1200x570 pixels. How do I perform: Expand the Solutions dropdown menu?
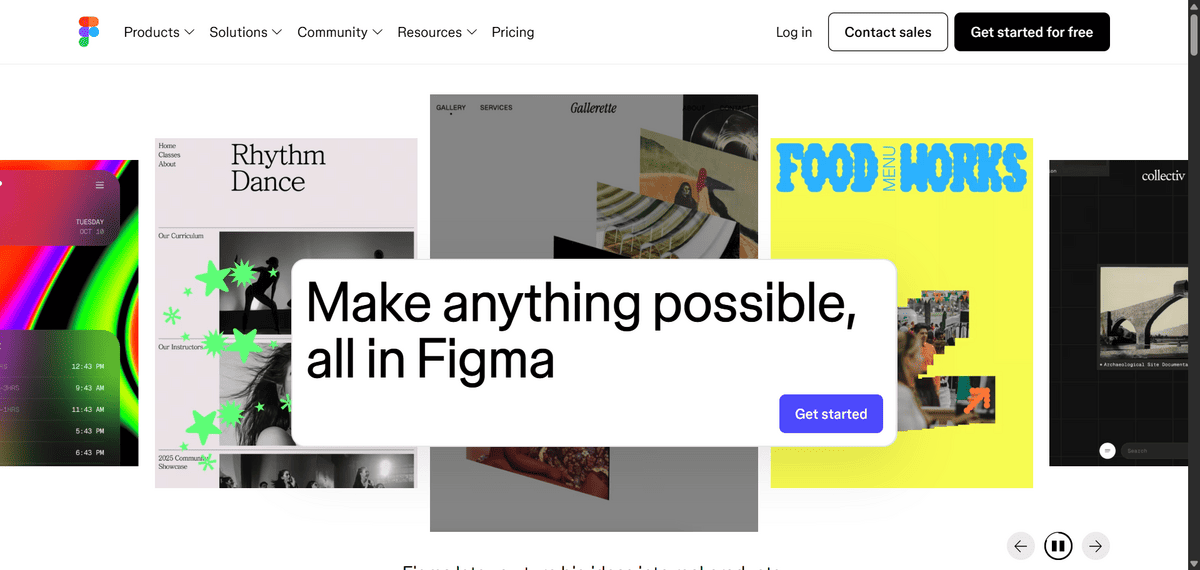246,32
